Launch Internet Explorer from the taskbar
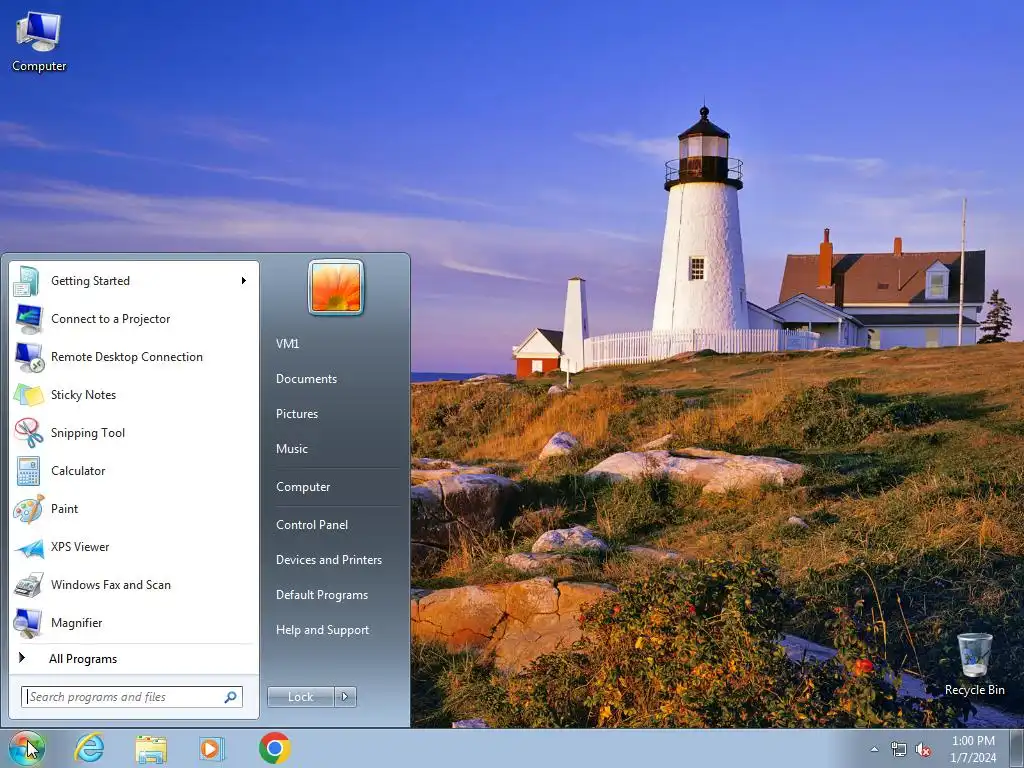 (89, 748)
